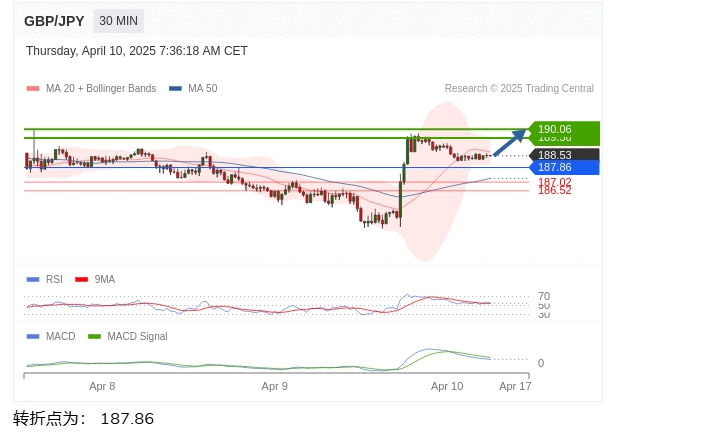Click the 187.02 red support value
Image resolution: width=706 pixels, height=441 pixels.
[x=555, y=182]
